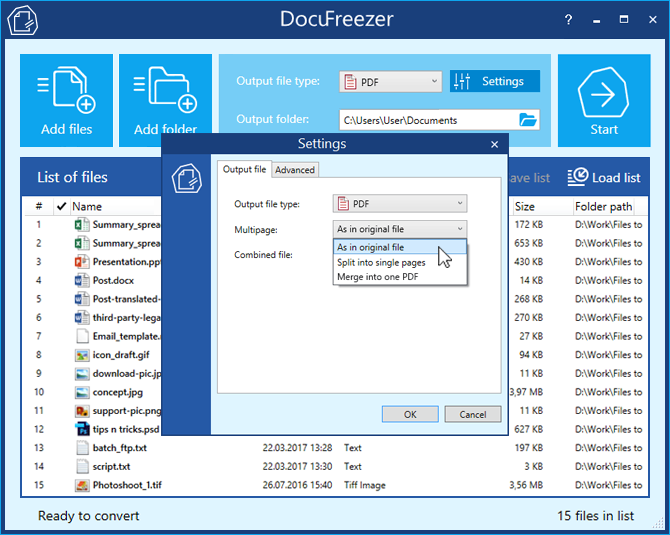Confirm settings with OK button
Image resolution: width=670 pixels, height=535 pixels.
tap(410, 414)
